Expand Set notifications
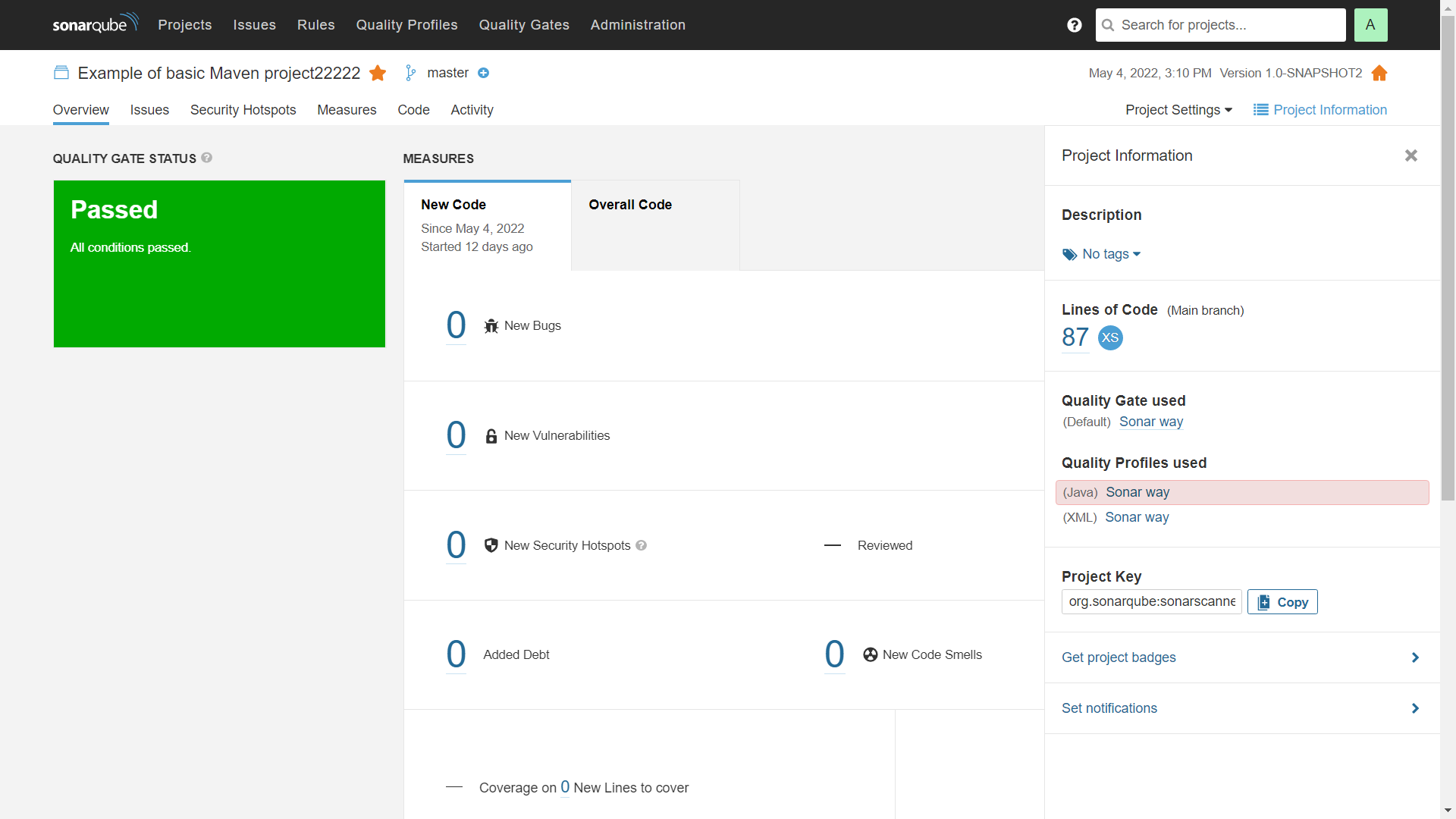 pos(1242,708)
